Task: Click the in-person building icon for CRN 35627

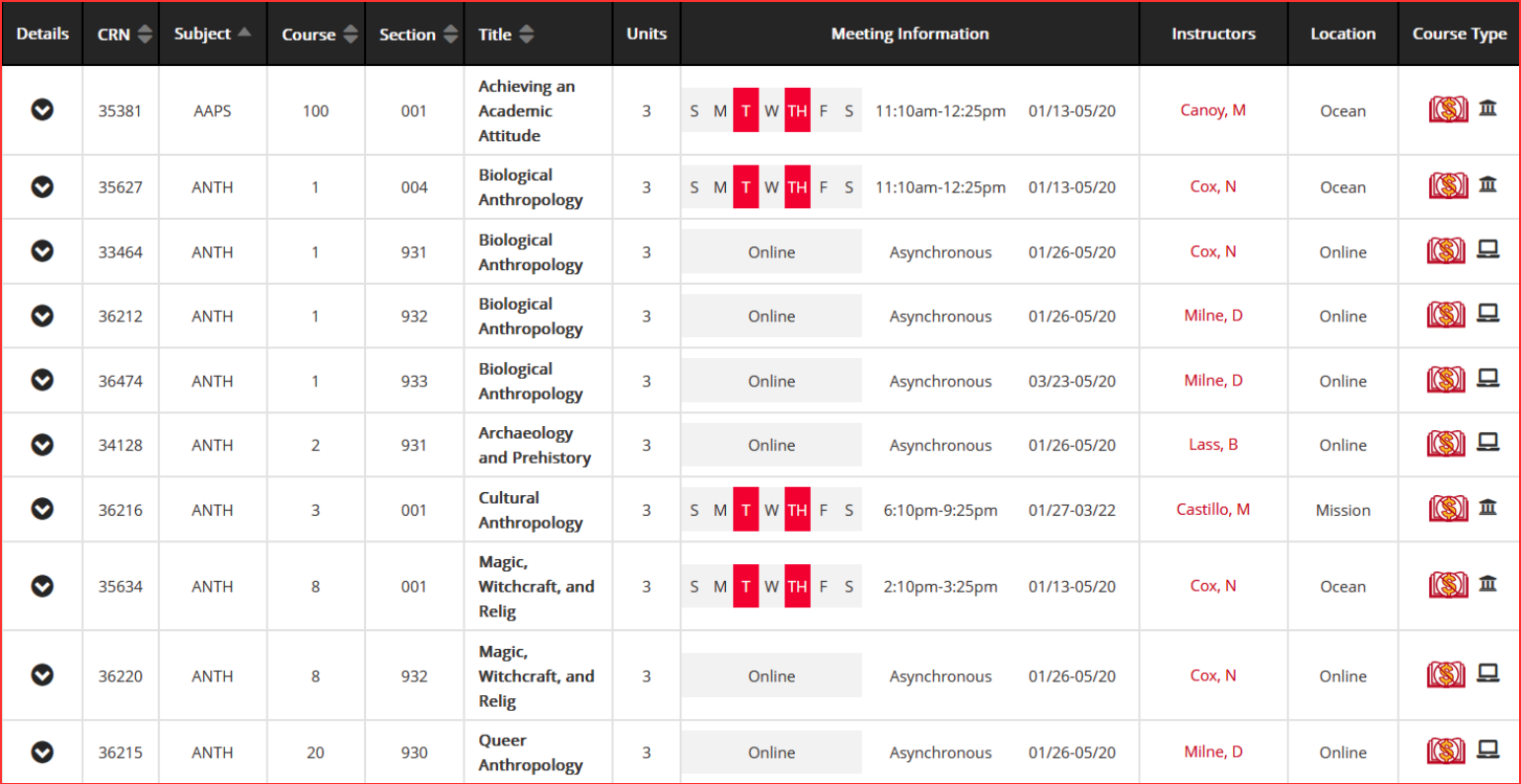Action: tap(1487, 184)
